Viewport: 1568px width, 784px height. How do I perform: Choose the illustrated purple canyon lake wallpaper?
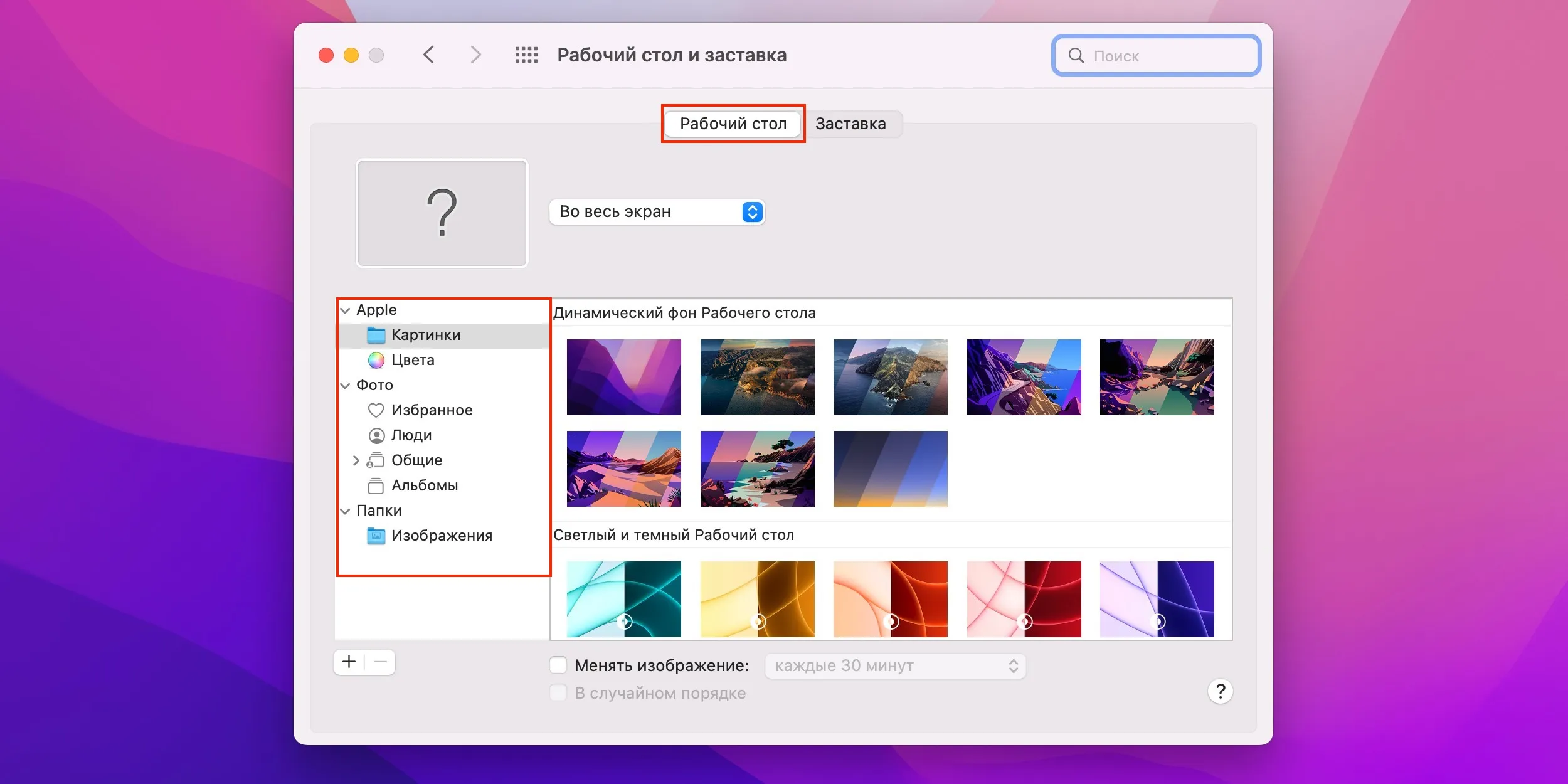click(x=1157, y=377)
